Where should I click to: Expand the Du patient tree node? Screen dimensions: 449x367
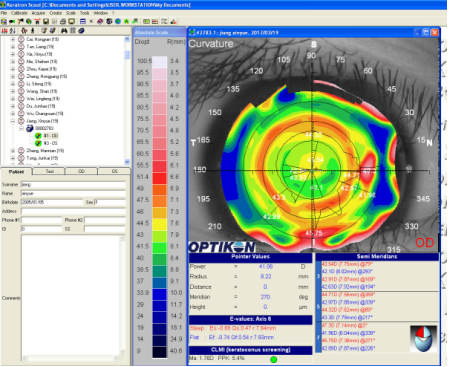[x=13, y=106]
